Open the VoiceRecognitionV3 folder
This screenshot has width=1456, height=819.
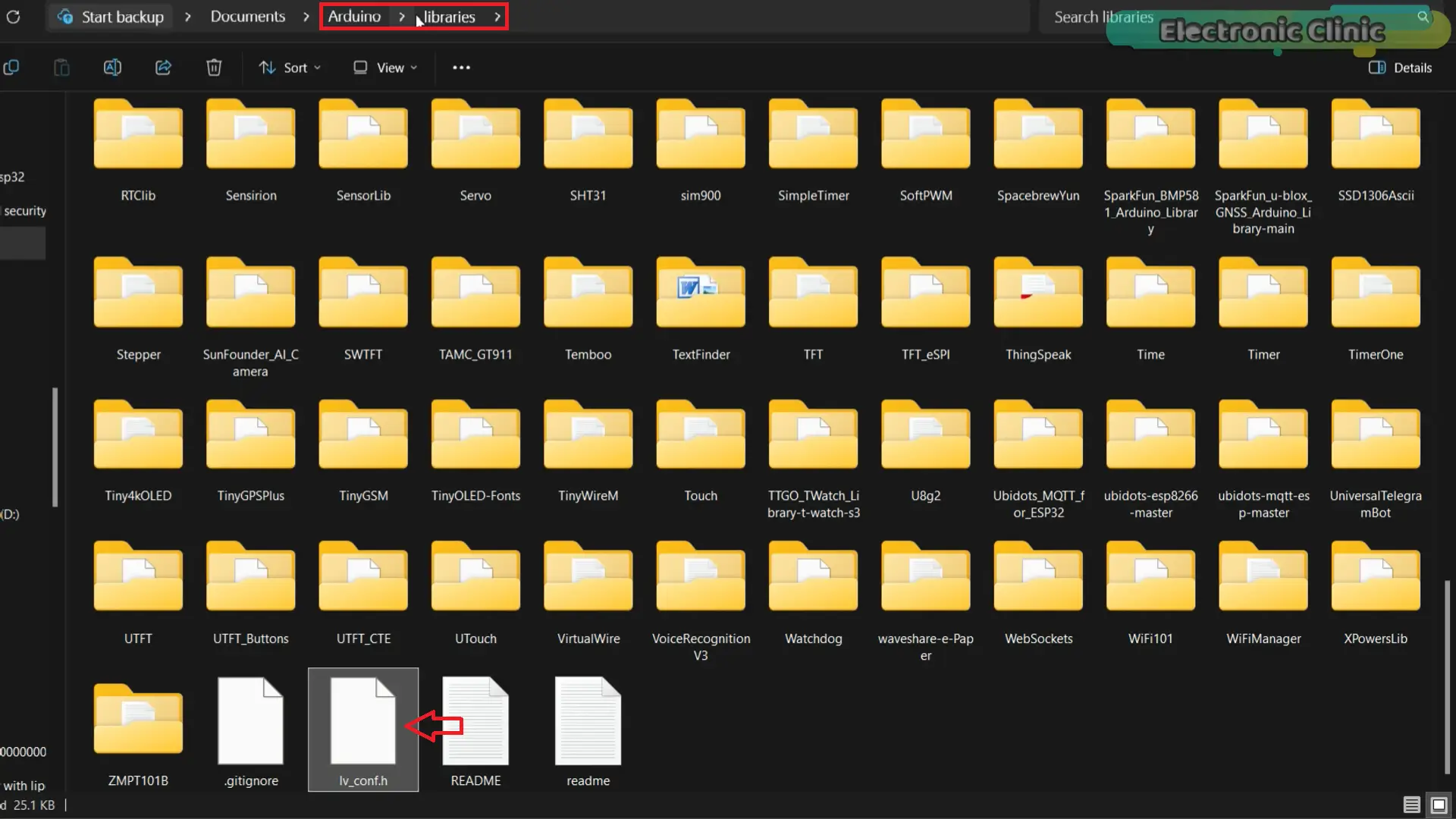click(701, 602)
